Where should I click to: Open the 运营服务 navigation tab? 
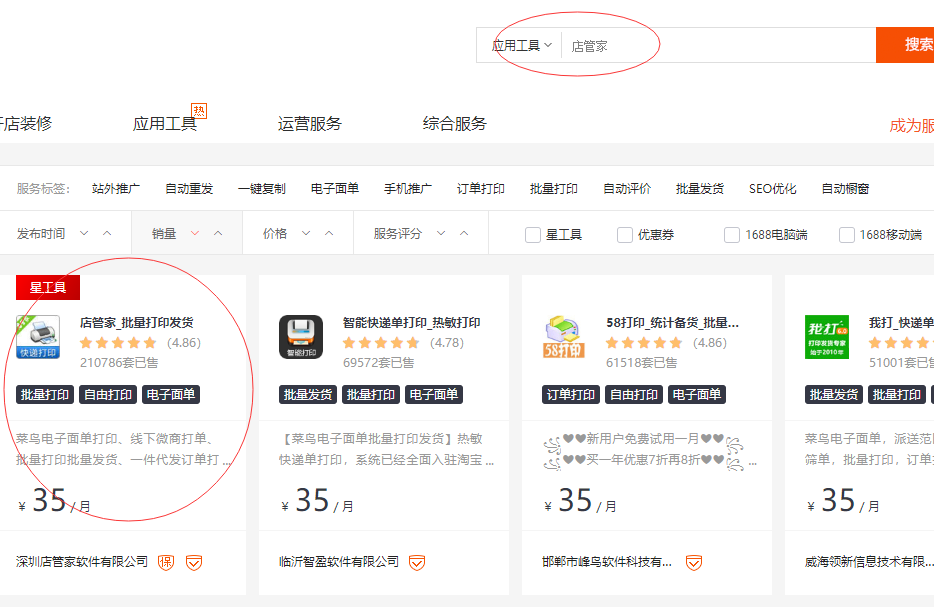tap(310, 124)
